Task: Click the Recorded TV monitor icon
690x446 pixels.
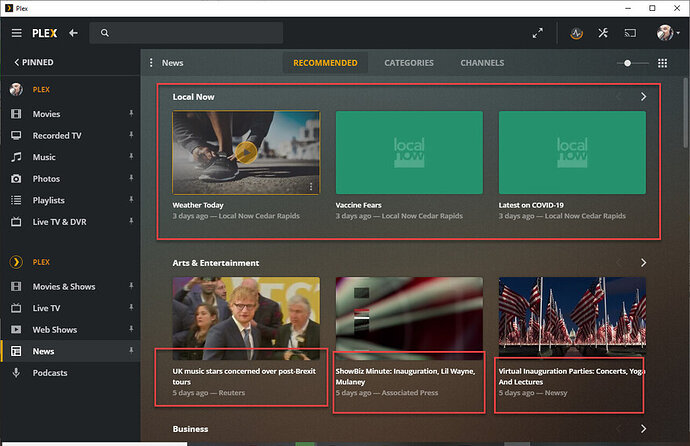Action: coord(16,135)
